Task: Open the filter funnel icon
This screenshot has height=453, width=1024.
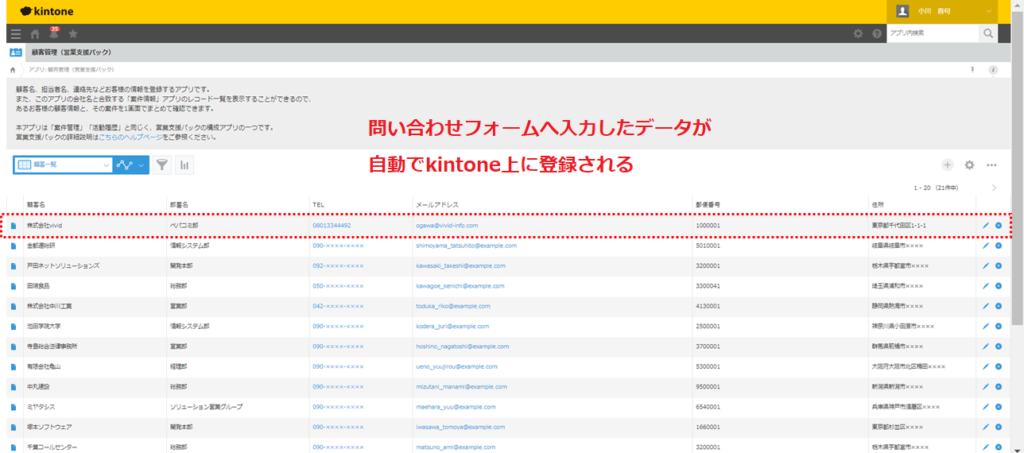Action: pos(162,165)
